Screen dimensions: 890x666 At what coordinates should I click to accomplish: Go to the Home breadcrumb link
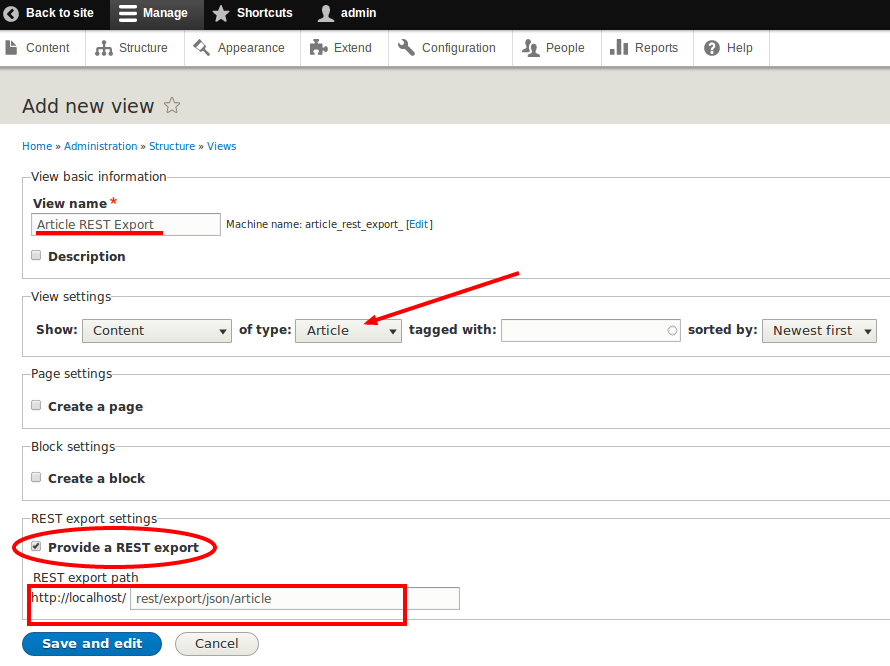coord(37,146)
